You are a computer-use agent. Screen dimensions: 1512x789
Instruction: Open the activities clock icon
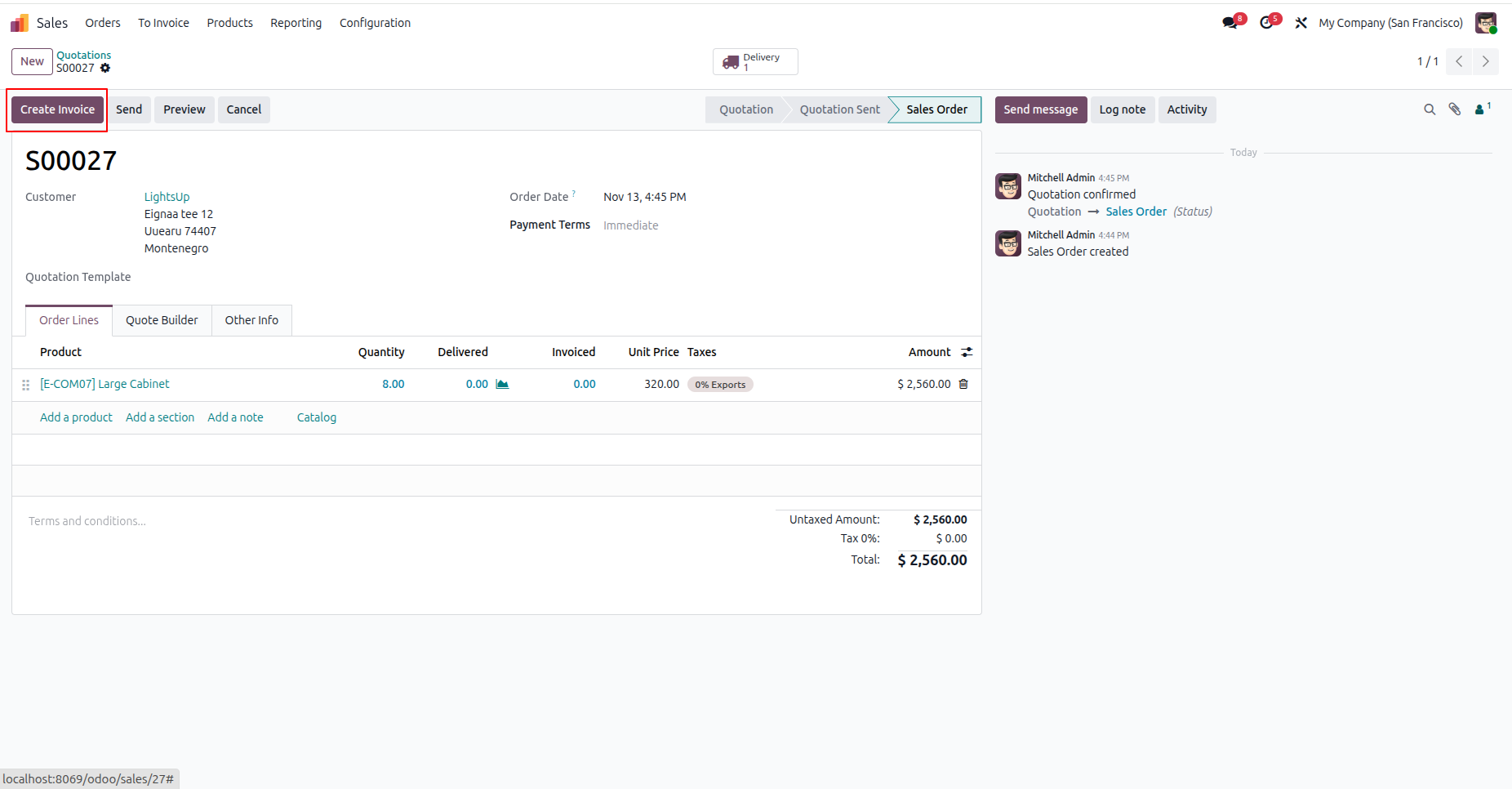pyautogui.click(x=1266, y=23)
